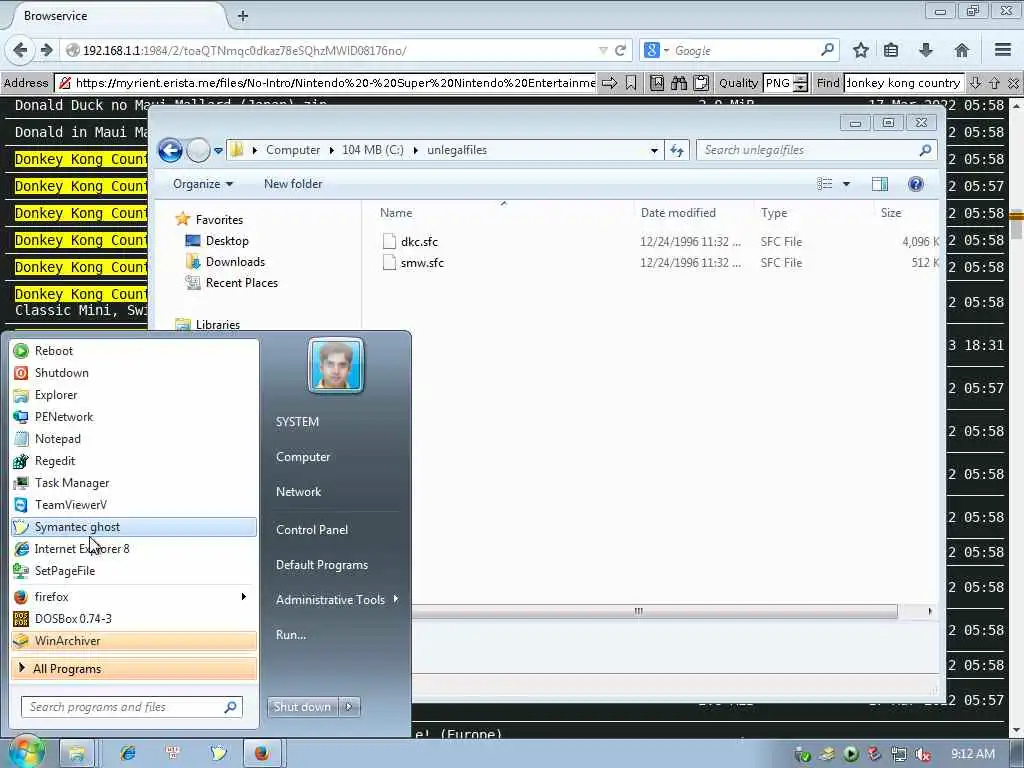This screenshot has width=1024, height=768.
Task: Click the muted volume tray icon
Action: coord(922,754)
